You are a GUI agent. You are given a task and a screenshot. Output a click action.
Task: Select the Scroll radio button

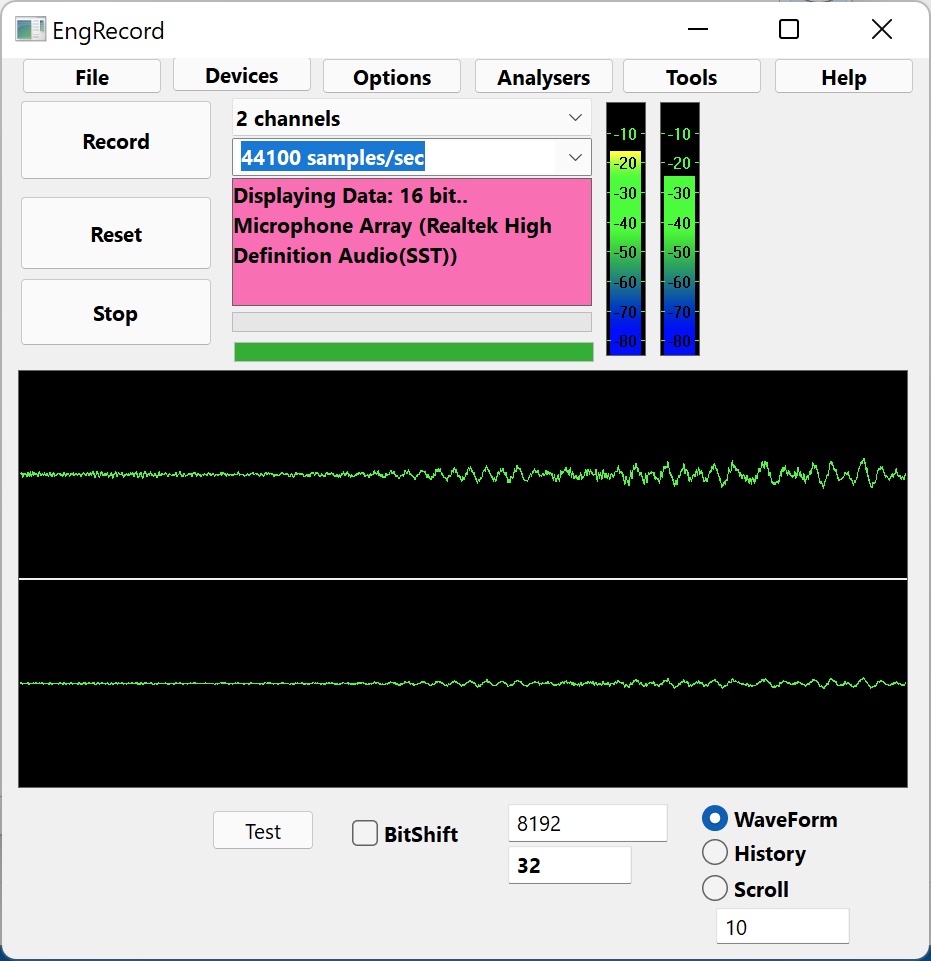pos(715,888)
